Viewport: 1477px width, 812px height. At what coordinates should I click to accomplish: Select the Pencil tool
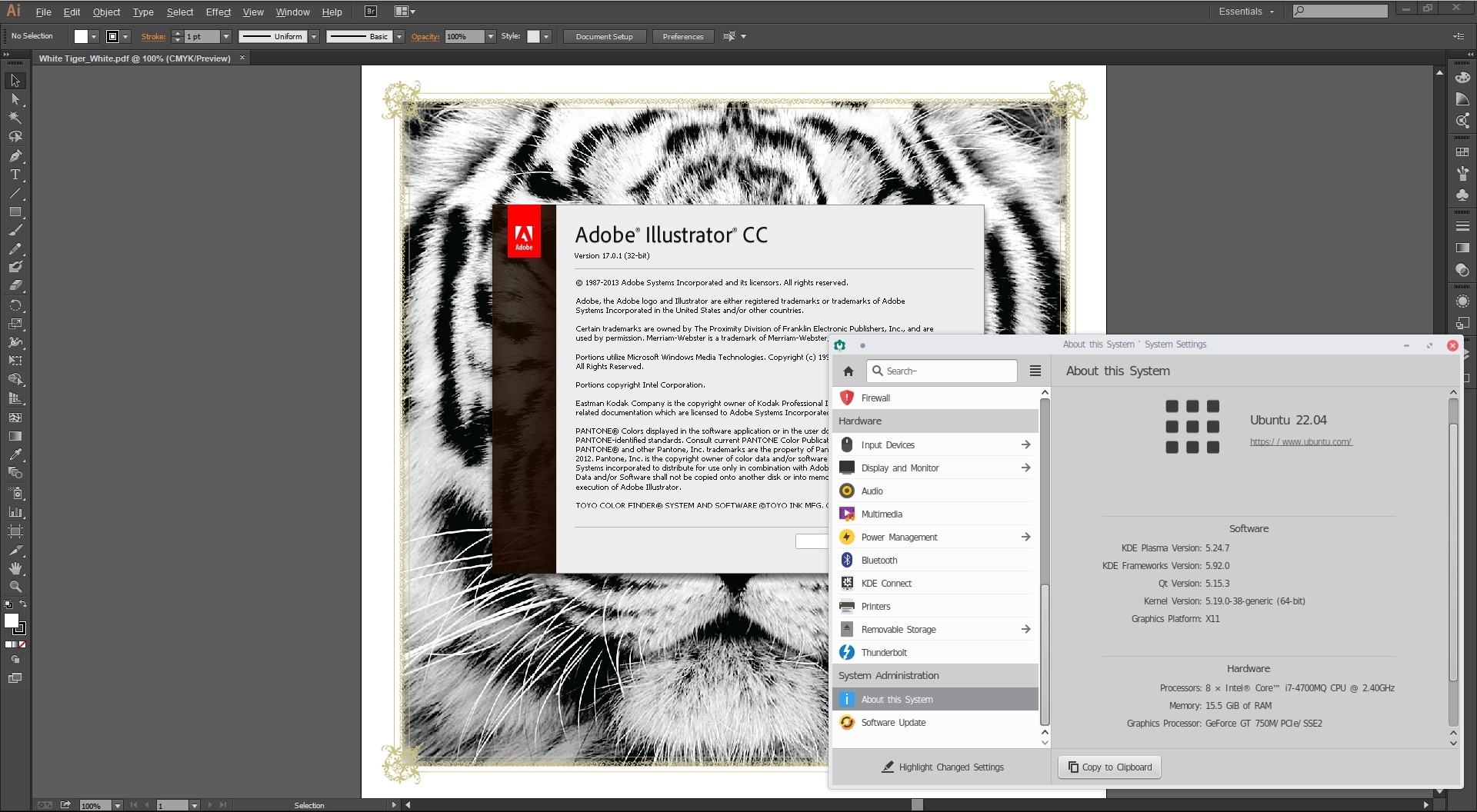point(15,248)
